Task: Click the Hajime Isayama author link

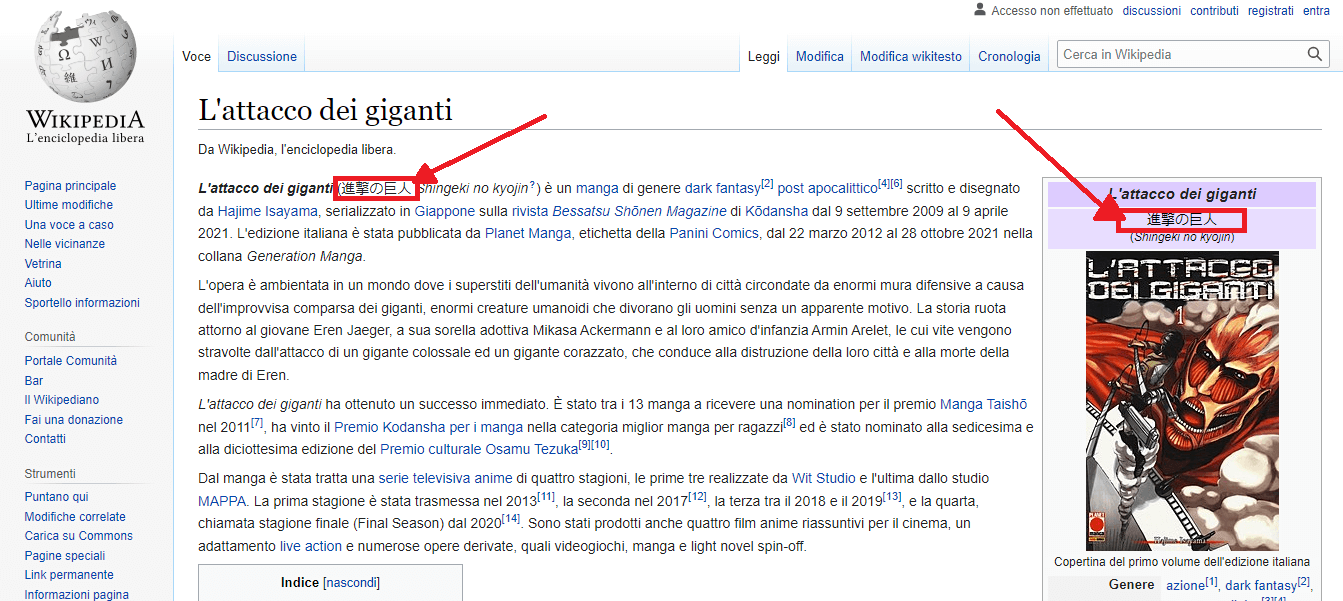Action: pos(268,211)
